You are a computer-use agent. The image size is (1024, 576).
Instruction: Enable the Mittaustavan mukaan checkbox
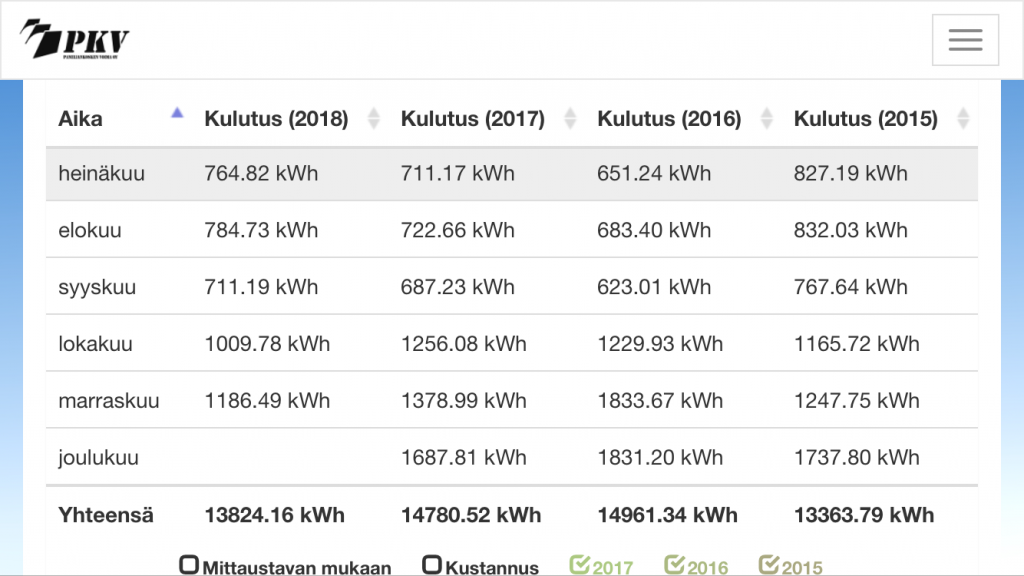click(x=189, y=566)
